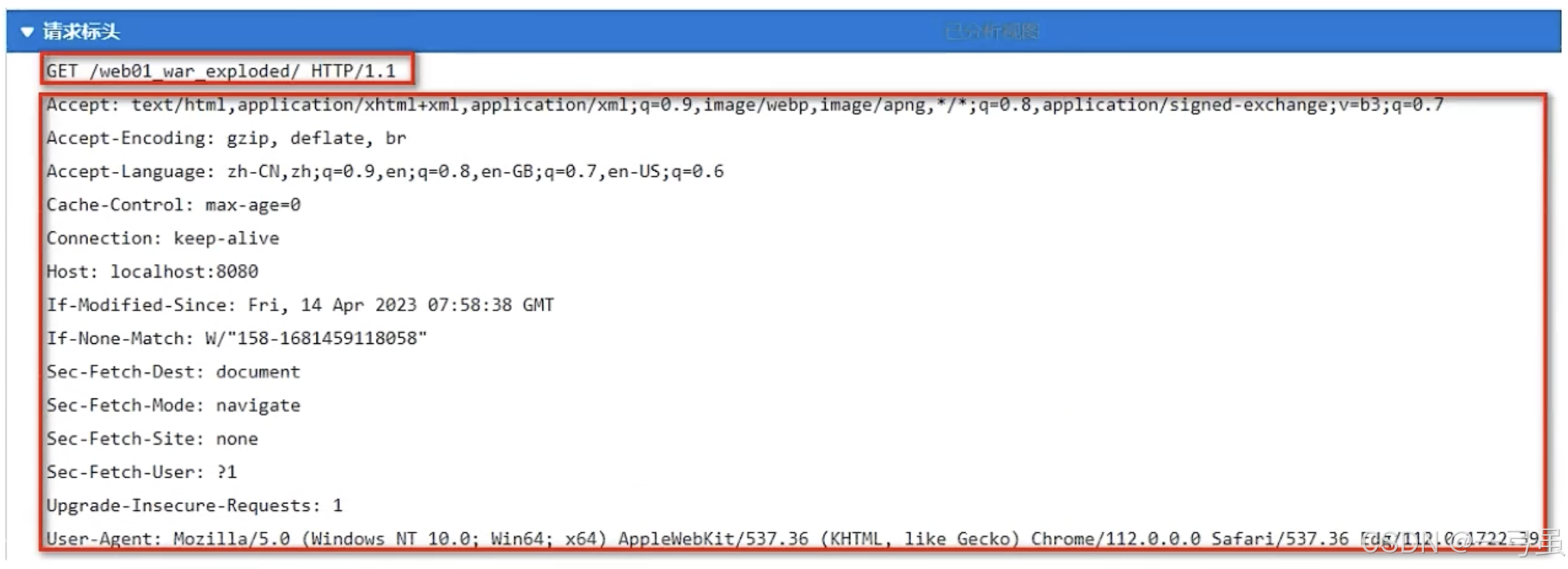1568x569 pixels.
Task: Select the Host: localhost:8080 line
Action: pyautogui.click(x=152, y=272)
